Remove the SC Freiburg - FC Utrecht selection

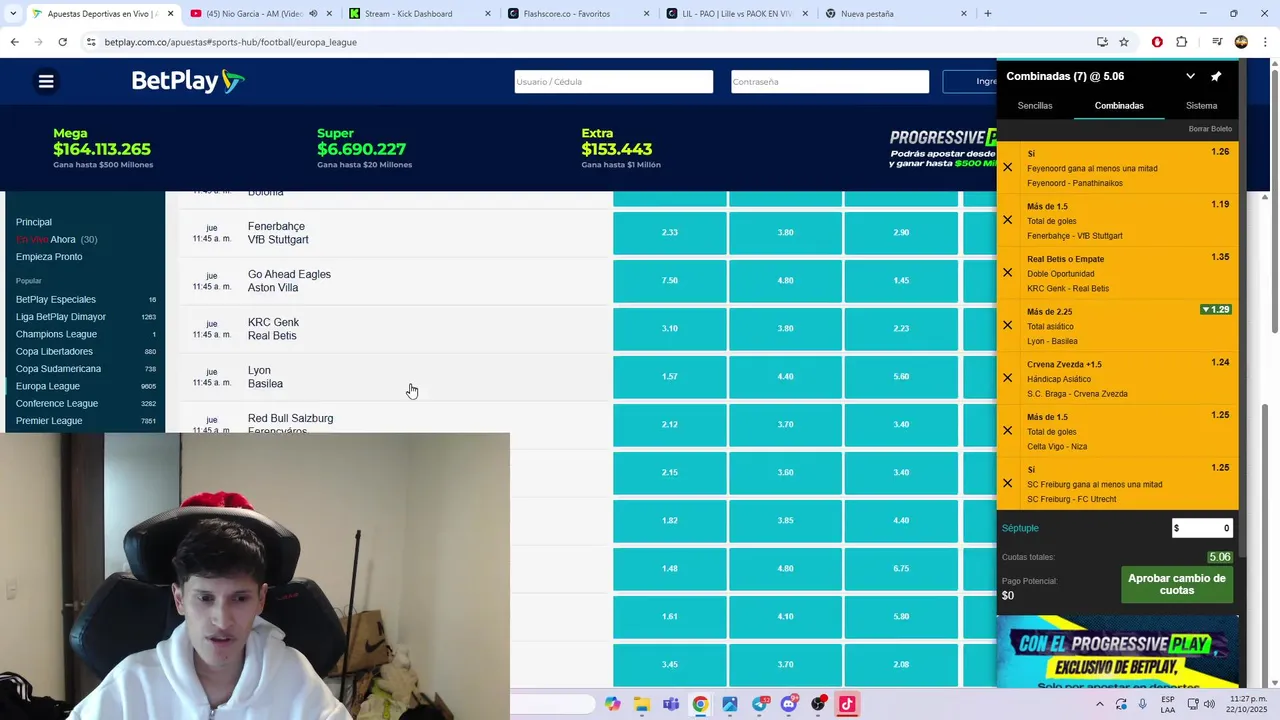(x=1008, y=483)
